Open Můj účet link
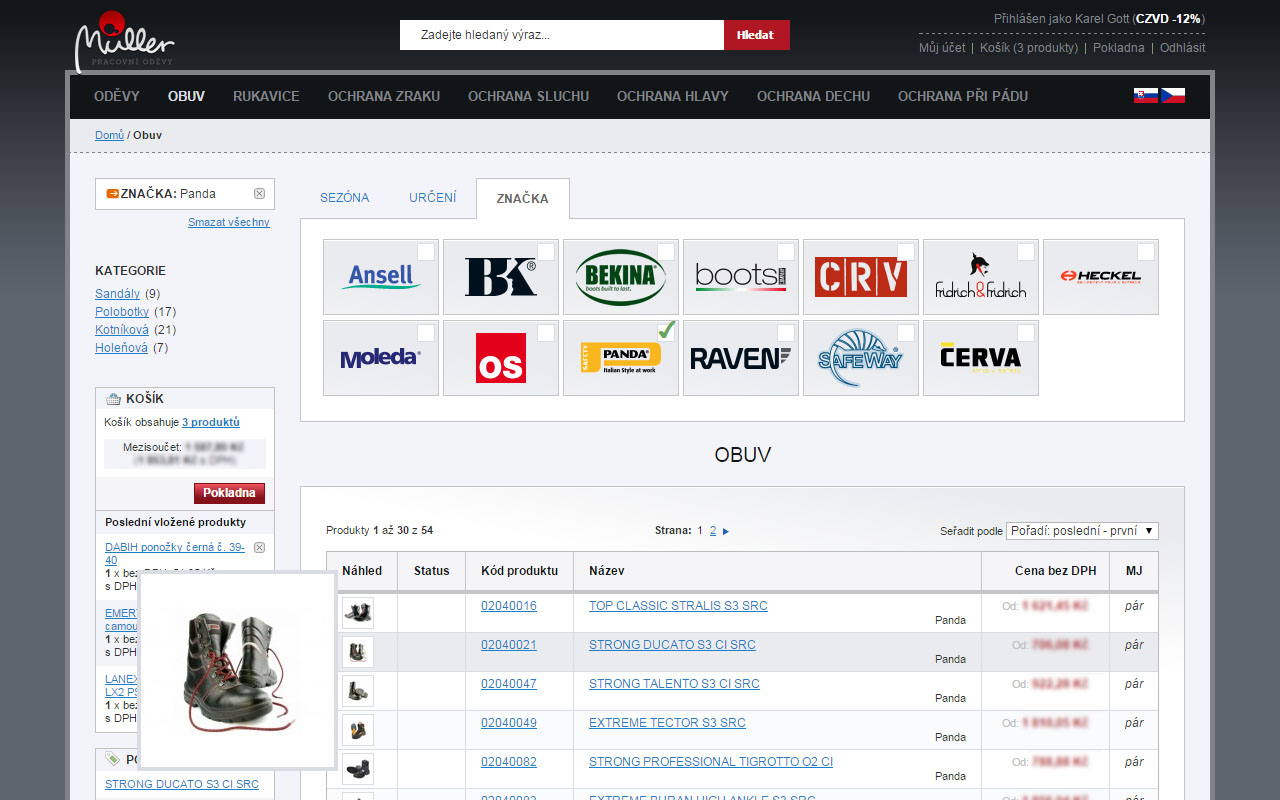Viewport: 1280px width, 800px height. pos(942,47)
